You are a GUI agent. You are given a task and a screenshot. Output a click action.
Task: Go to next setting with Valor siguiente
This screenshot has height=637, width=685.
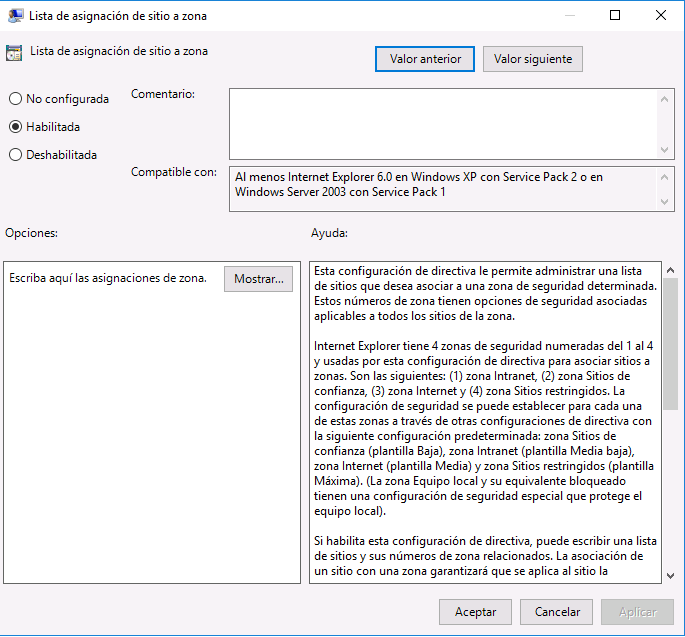tap(532, 59)
